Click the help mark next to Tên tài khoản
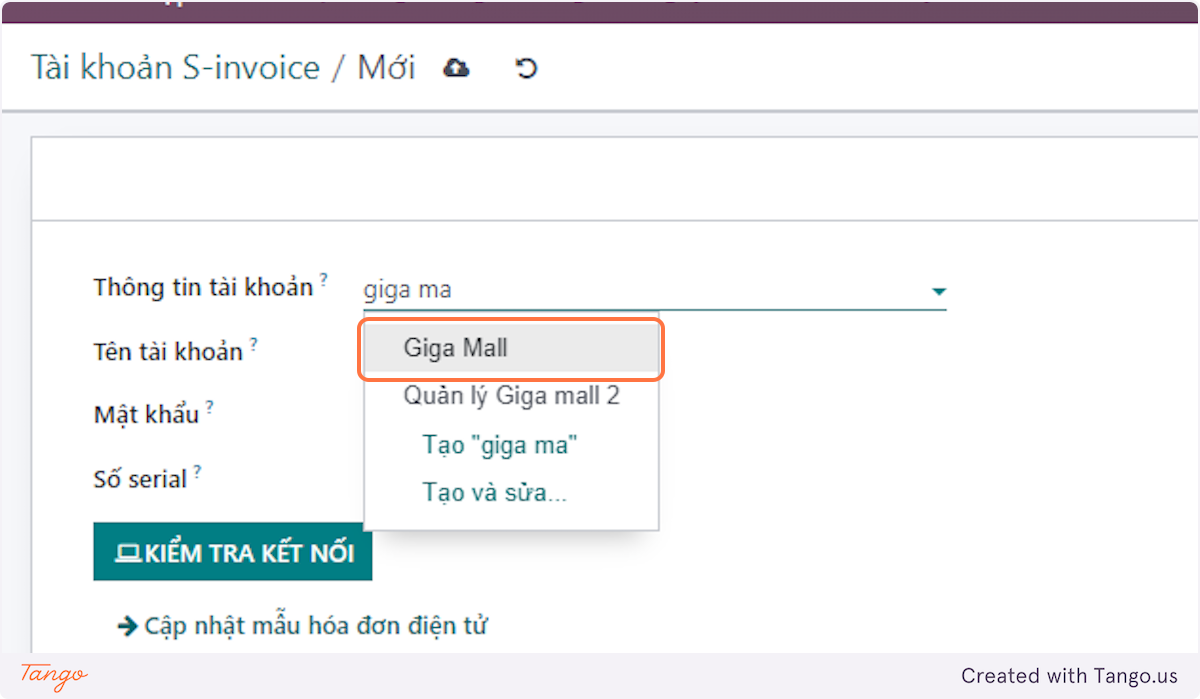The height and width of the screenshot is (699, 1200). click(x=254, y=344)
